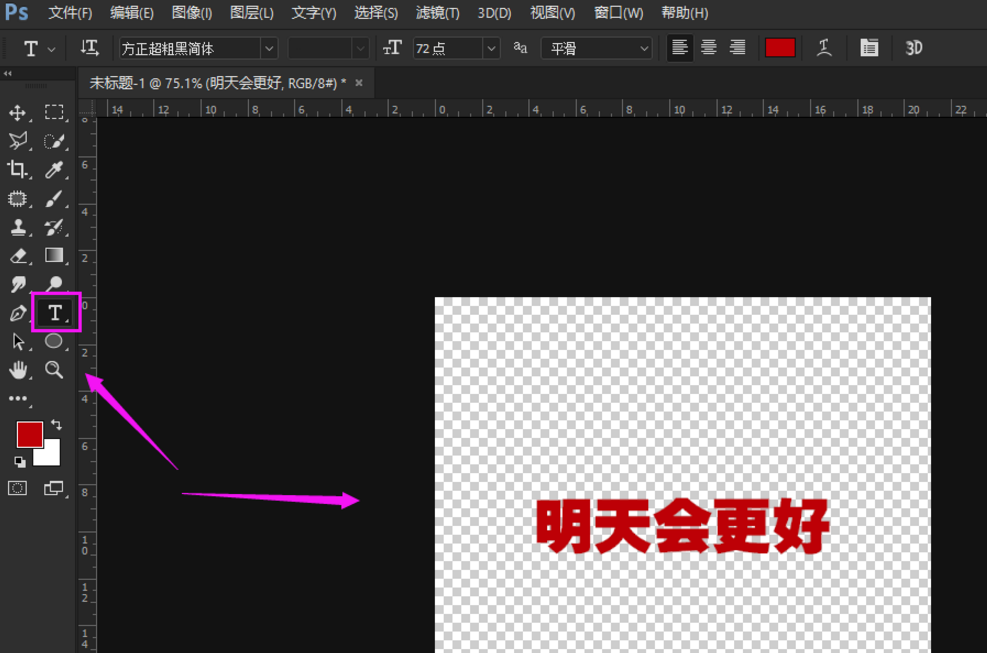Open the 窗口 menu
Screen dimensions: 987x653
[613, 13]
